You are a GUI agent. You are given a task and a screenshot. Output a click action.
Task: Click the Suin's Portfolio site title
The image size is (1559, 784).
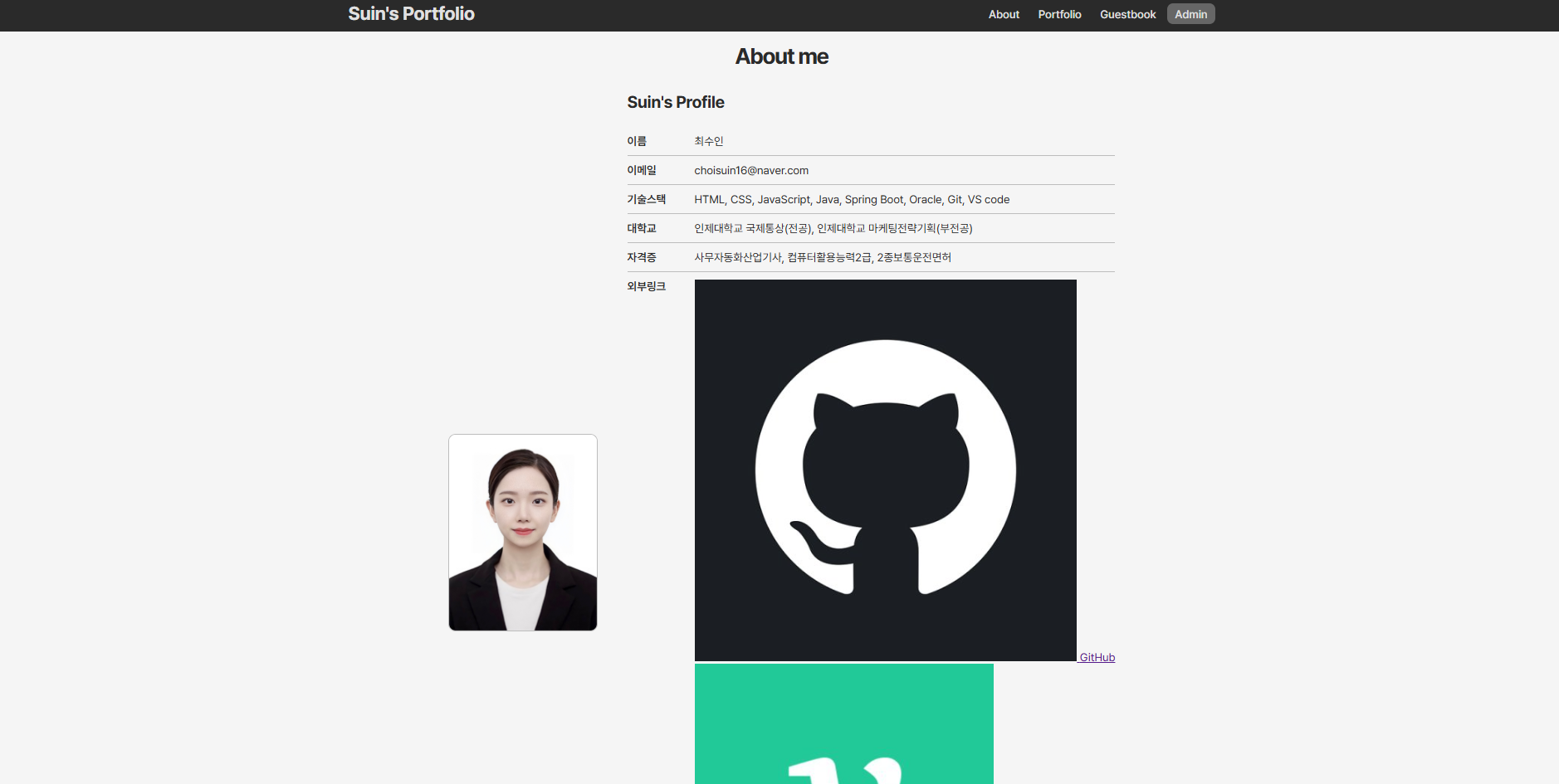point(410,13)
